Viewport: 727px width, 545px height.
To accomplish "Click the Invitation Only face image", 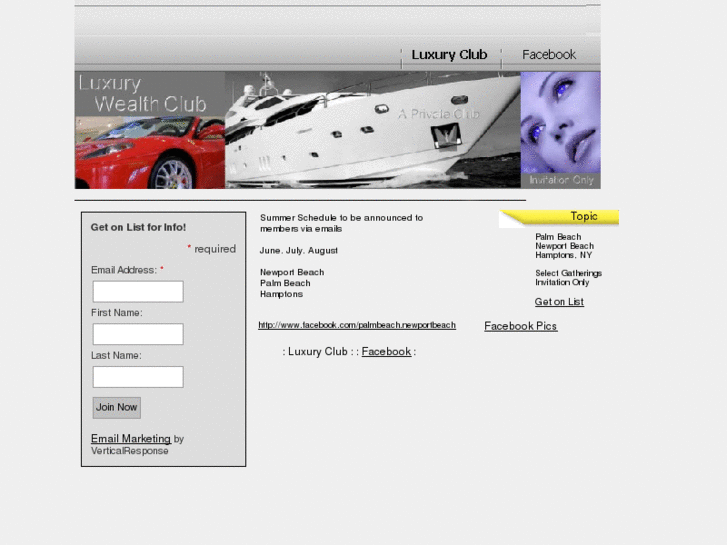I will 561,130.
